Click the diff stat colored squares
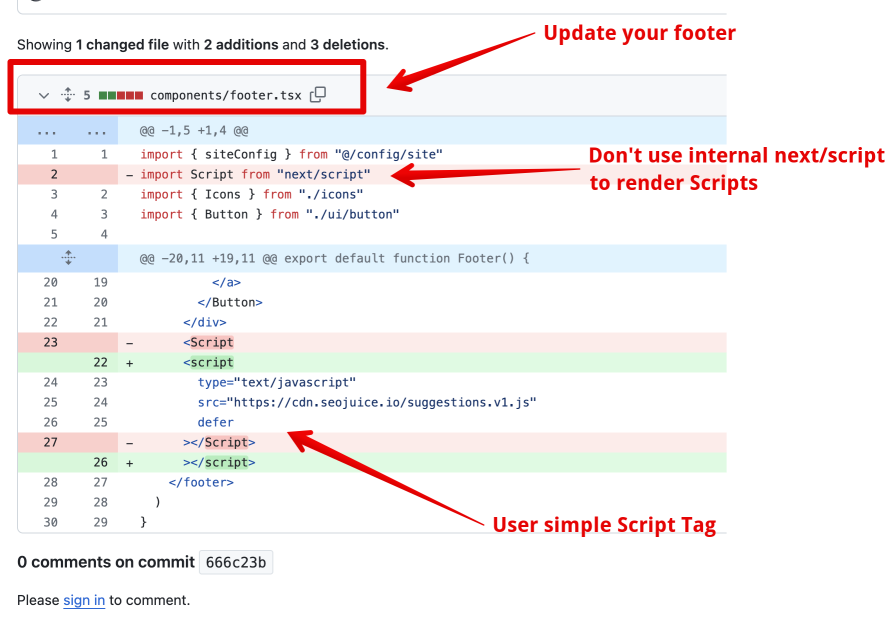The width and height of the screenshot is (890, 642). coord(119,94)
